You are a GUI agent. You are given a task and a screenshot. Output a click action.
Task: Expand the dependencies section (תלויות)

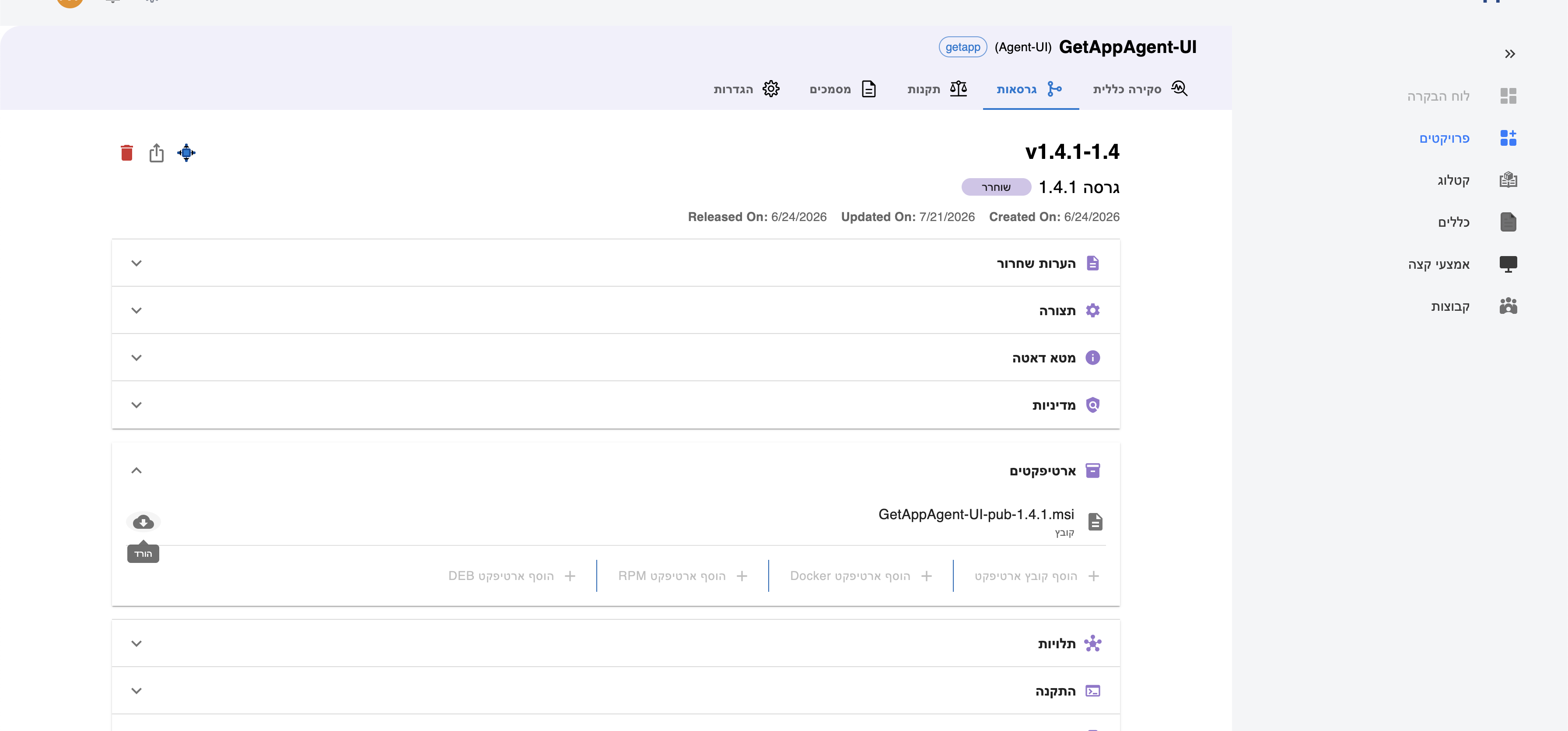point(136,644)
